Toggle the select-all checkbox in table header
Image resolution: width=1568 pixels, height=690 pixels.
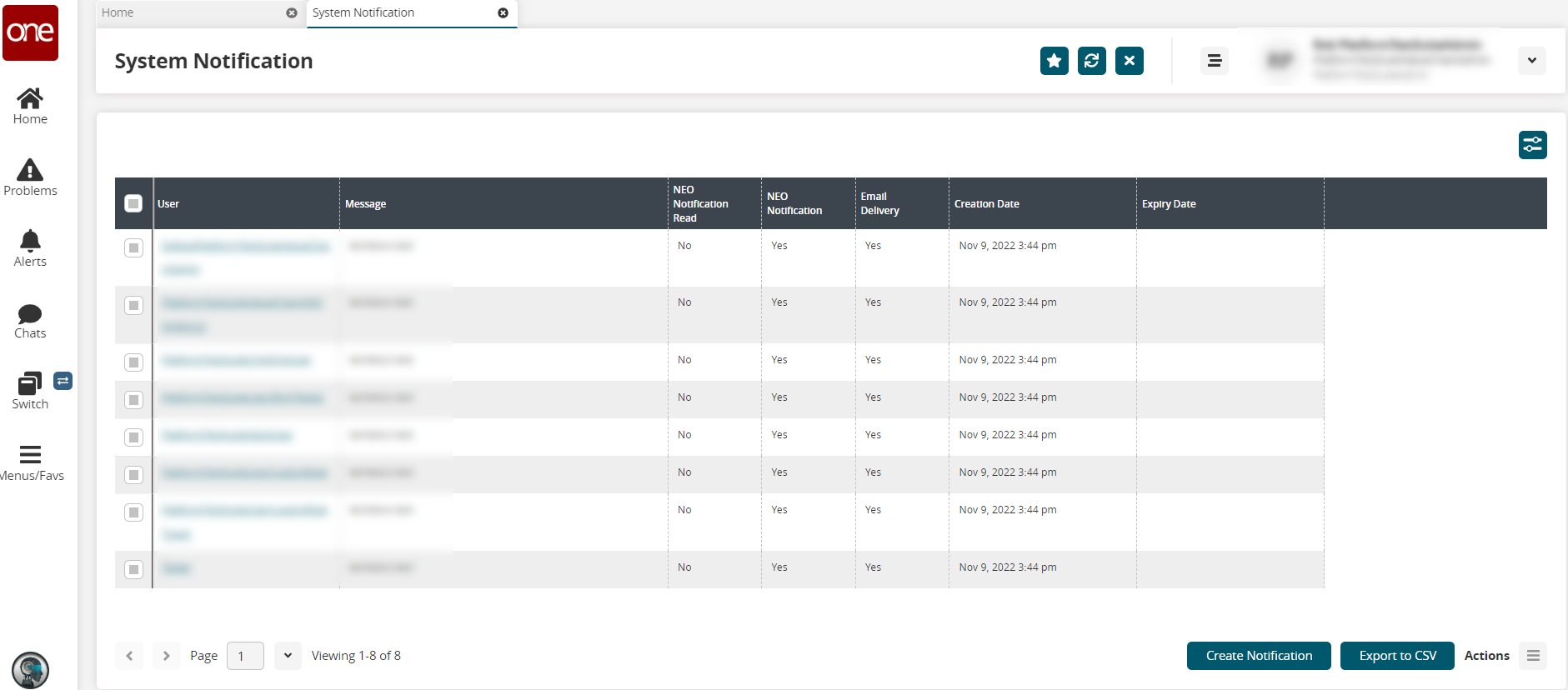point(133,203)
